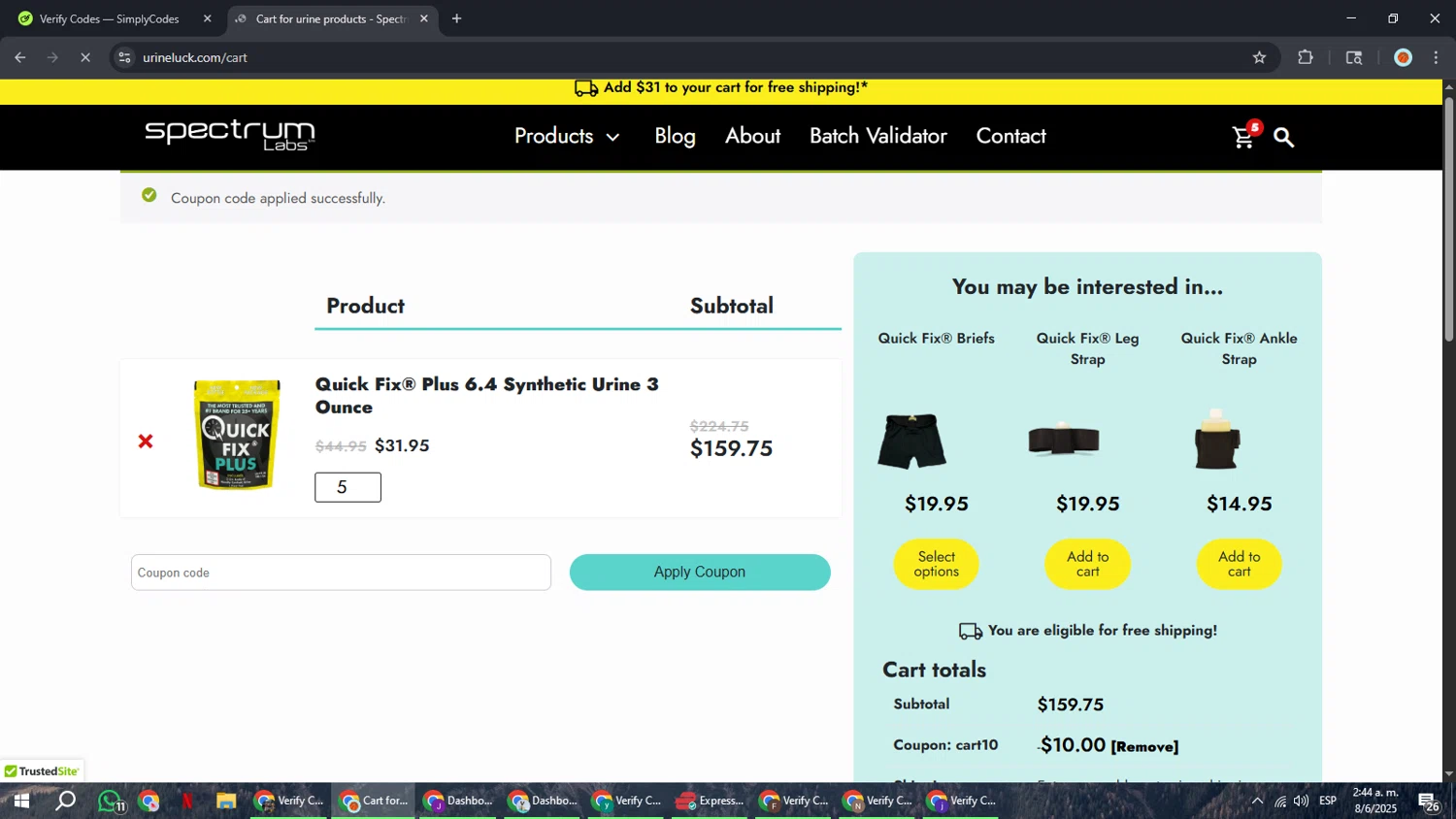Open the Windows Start menu
Image resolution: width=1456 pixels, height=819 pixels.
[20, 802]
